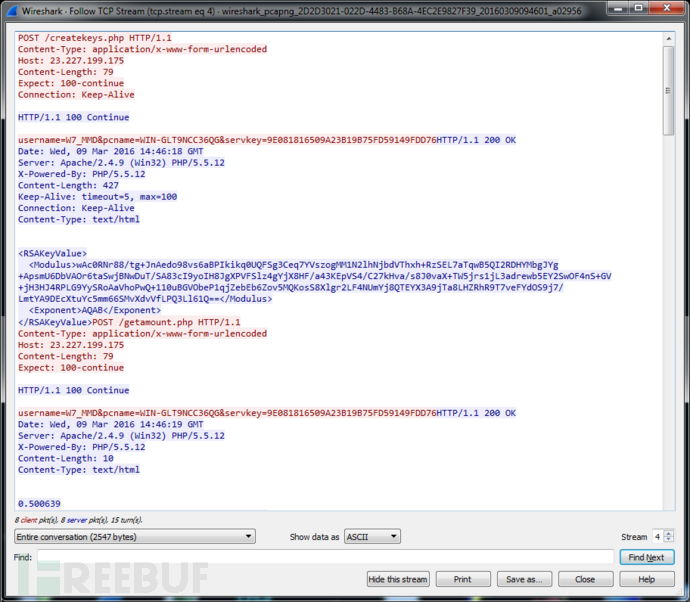
Task: Maximize the Follow TCP Stream window
Action: coord(638,7)
